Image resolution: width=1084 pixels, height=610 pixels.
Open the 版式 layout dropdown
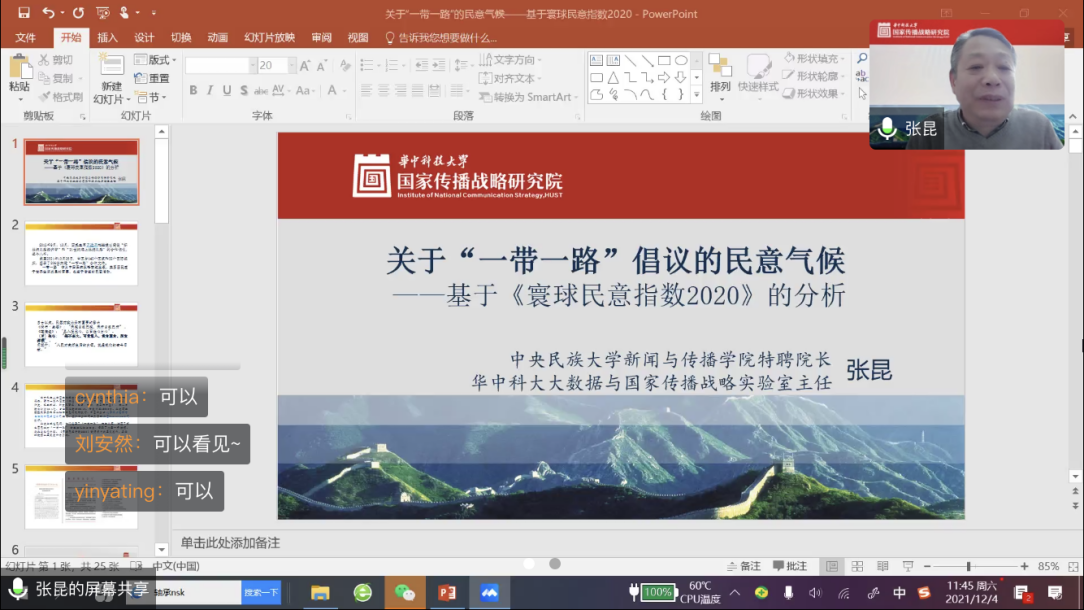tap(156, 59)
